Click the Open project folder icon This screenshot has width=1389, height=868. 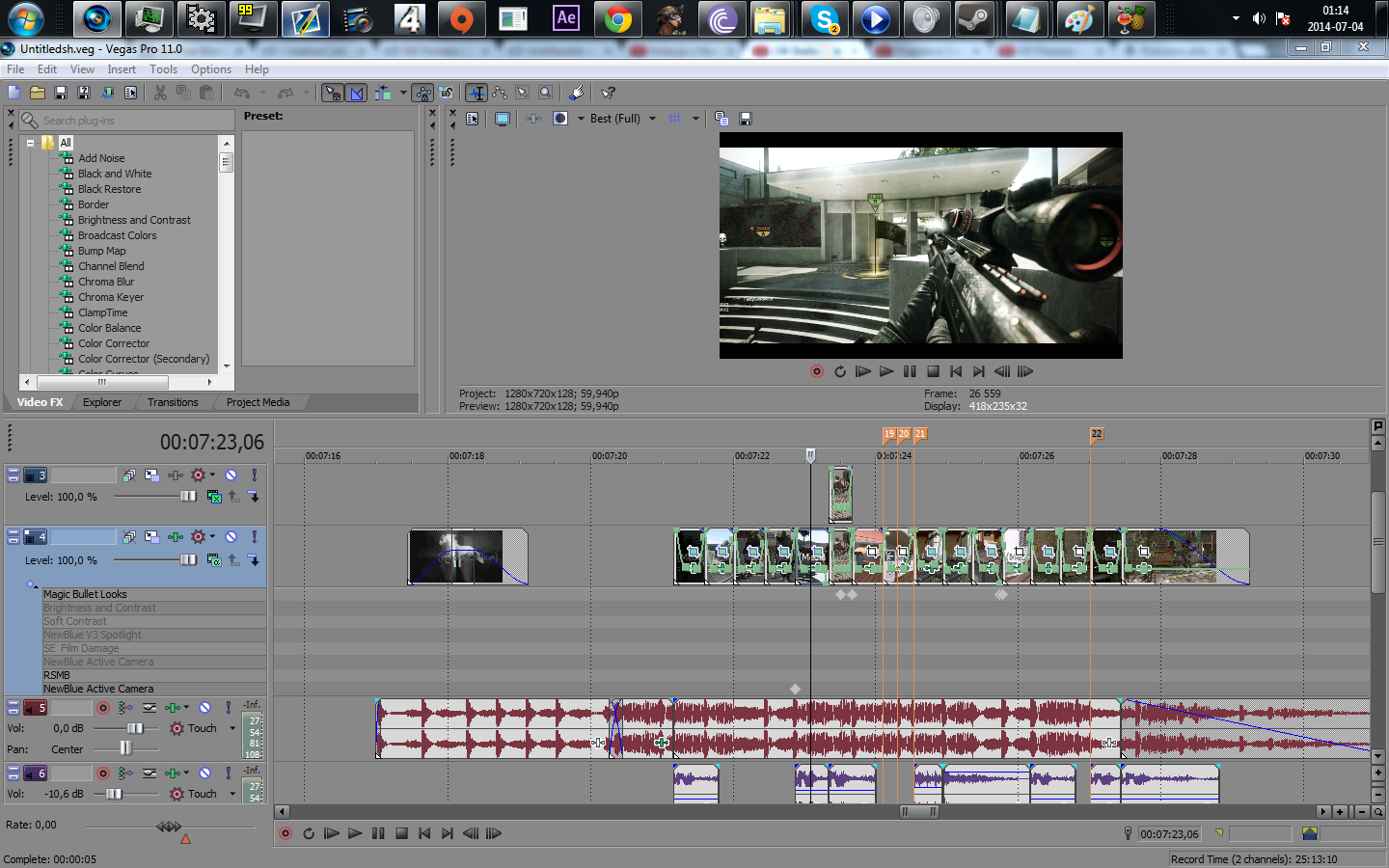point(38,93)
